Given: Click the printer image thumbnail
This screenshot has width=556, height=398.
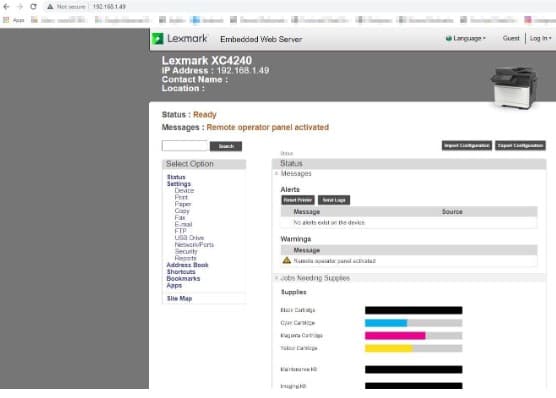Looking at the screenshot, I should [x=514, y=88].
